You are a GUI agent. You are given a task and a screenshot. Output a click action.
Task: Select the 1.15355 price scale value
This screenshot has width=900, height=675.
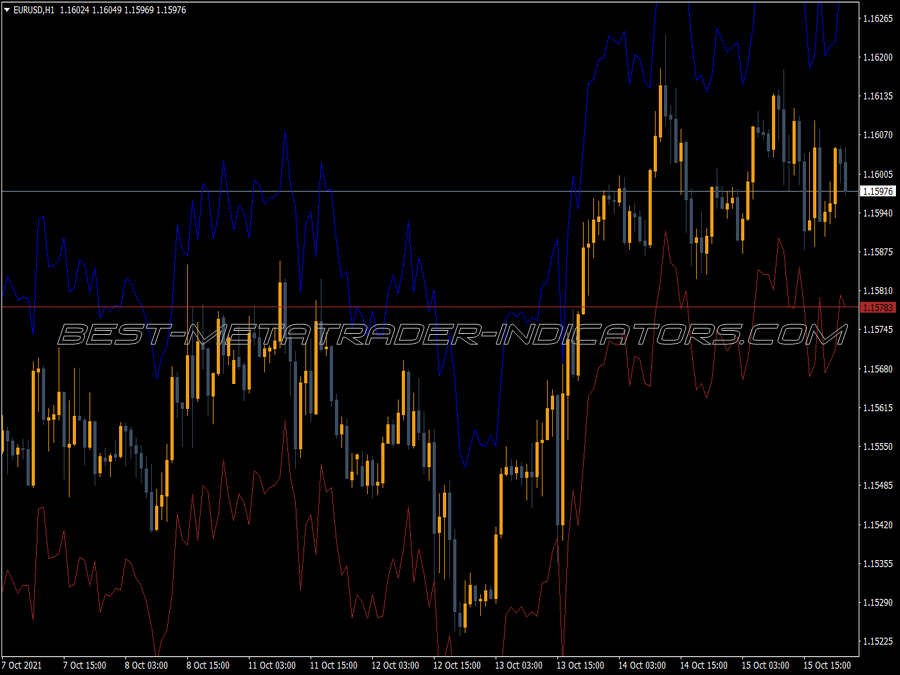tap(878, 564)
